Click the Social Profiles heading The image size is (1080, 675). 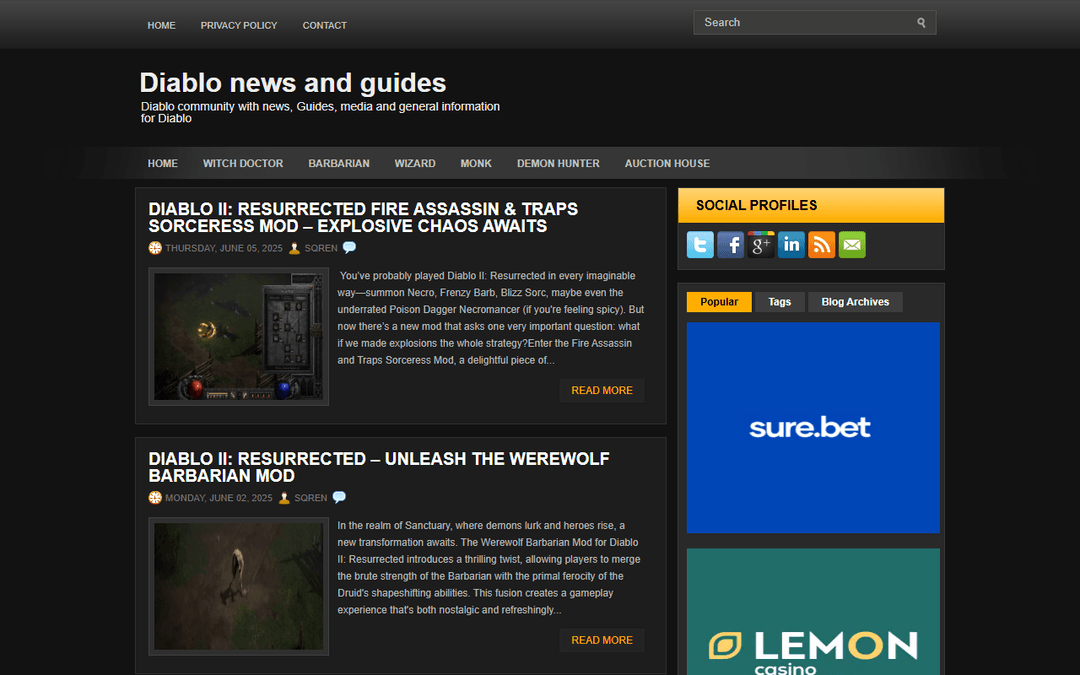(x=756, y=205)
